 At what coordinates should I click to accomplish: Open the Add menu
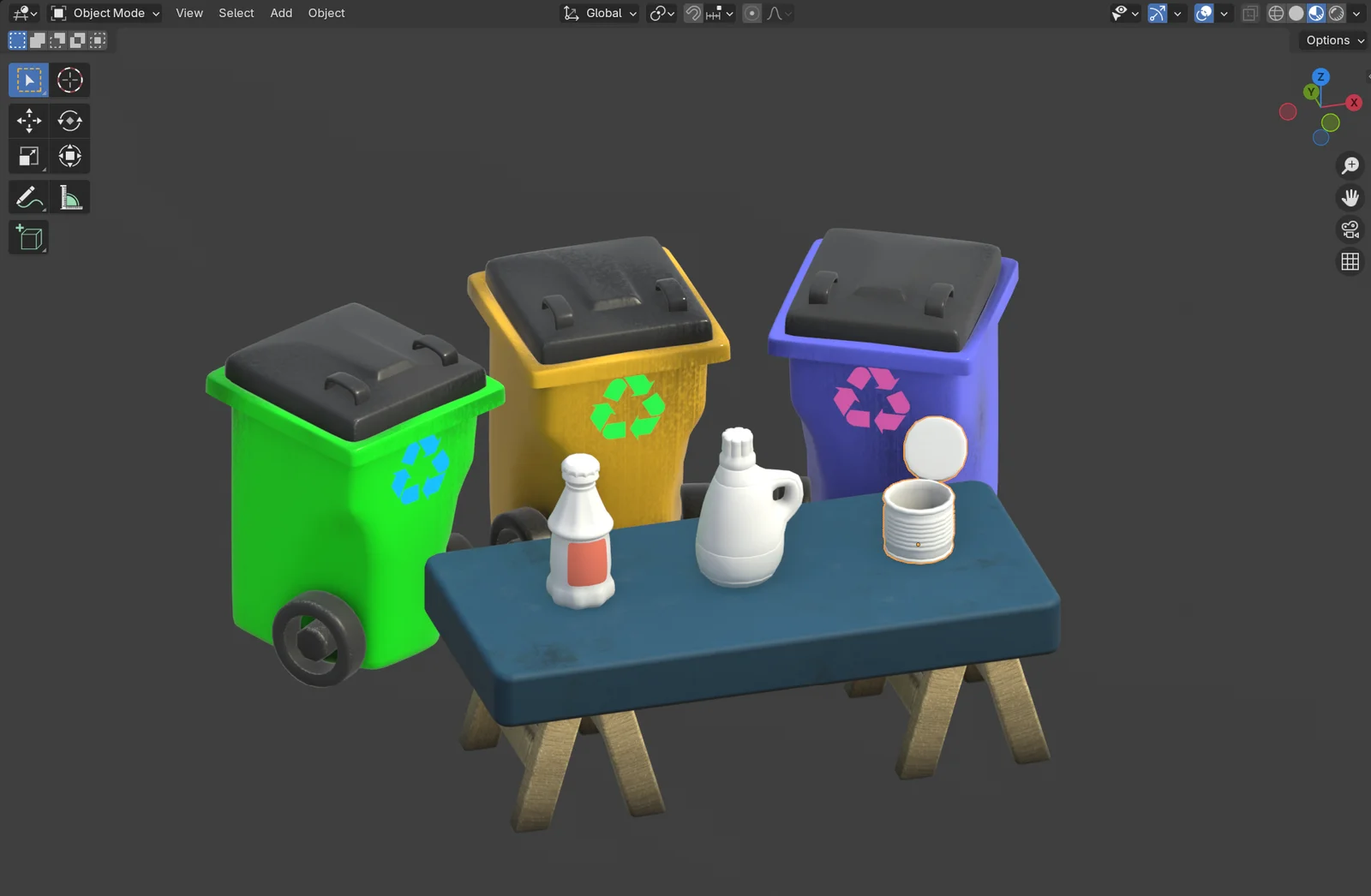point(281,13)
